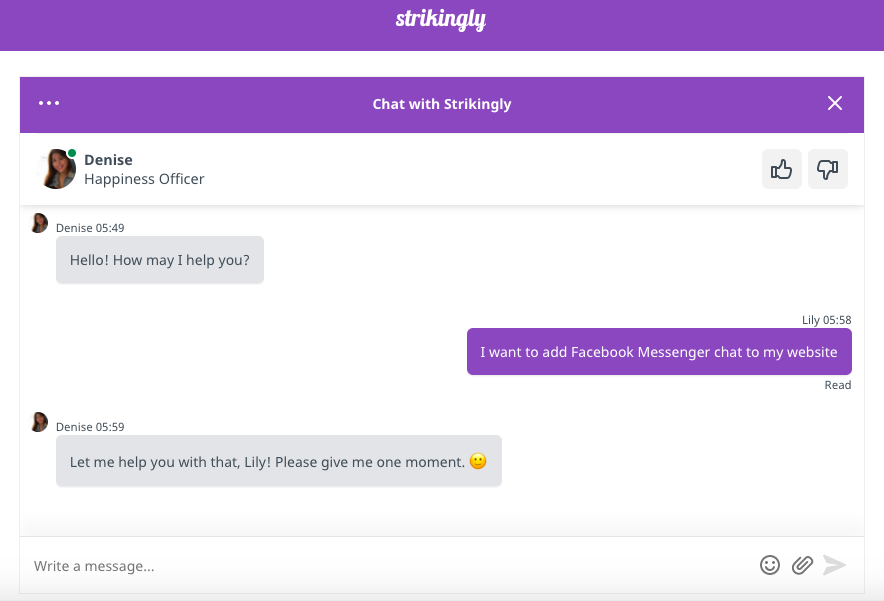Rate chat with thumbs down
884x601 pixels.
[x=827, y=170]
